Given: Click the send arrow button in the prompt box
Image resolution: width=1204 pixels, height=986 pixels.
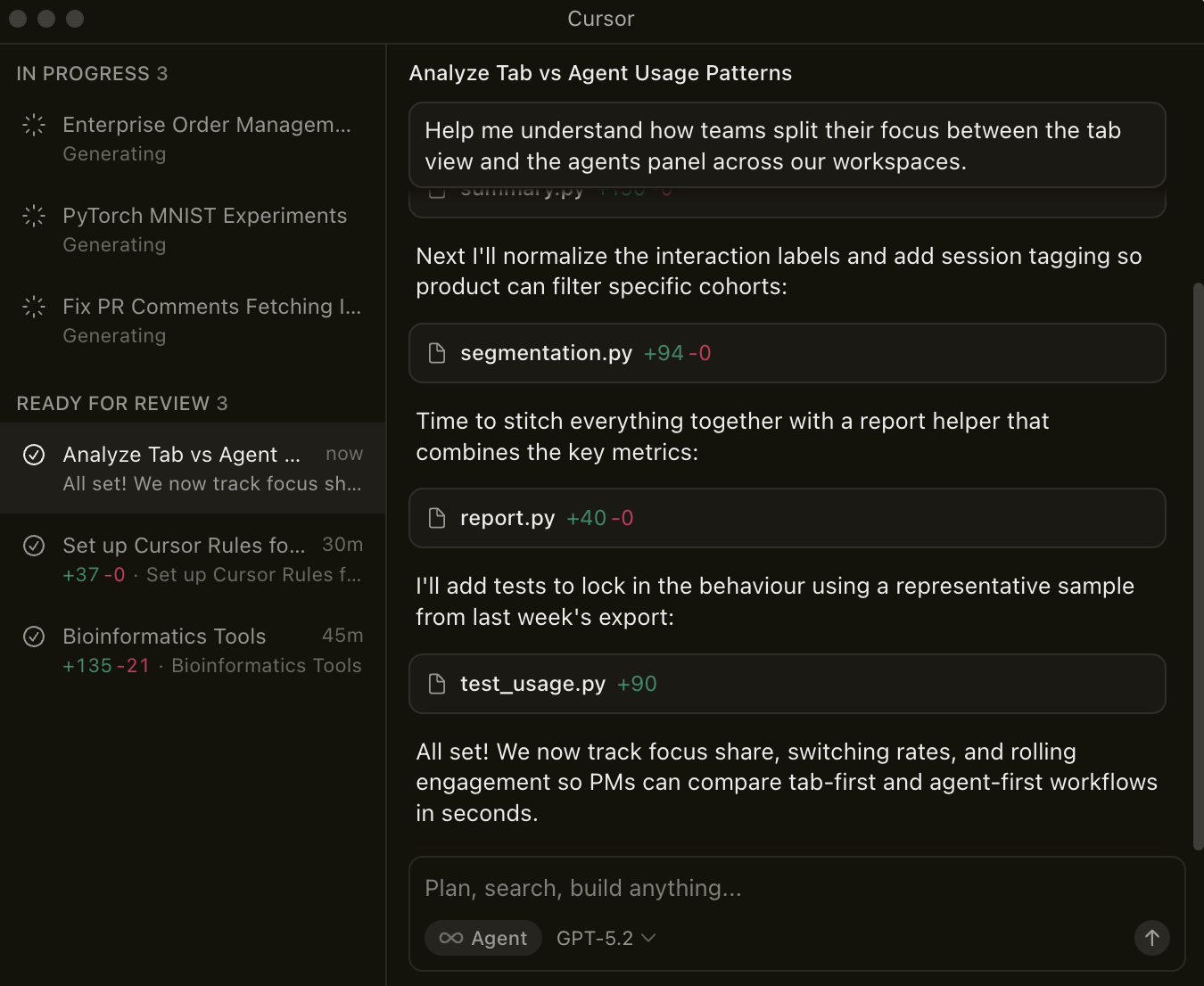Looking at the screenshot, I should click(1151, 938).
